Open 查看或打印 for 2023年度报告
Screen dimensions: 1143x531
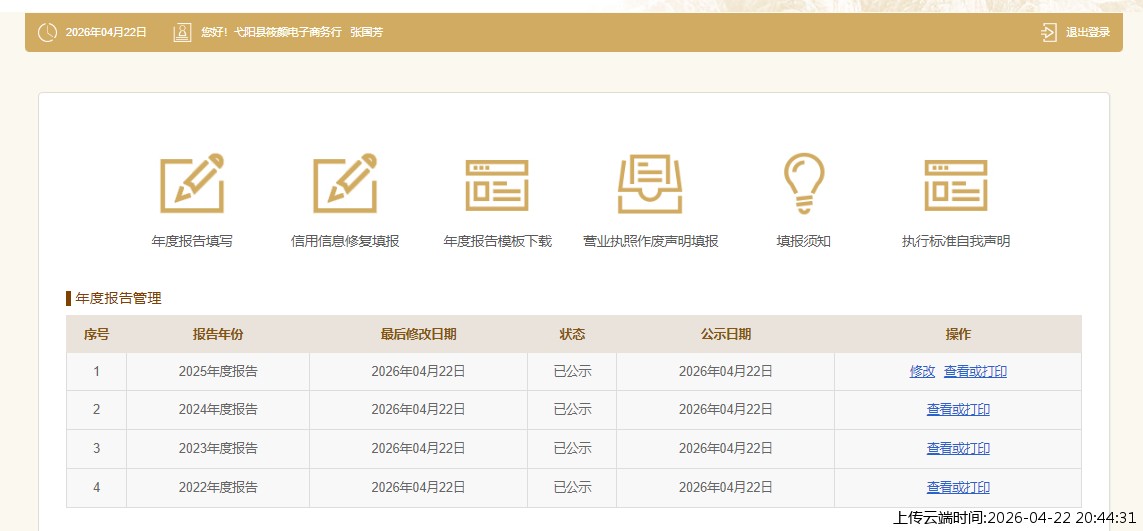click(958, 448)
